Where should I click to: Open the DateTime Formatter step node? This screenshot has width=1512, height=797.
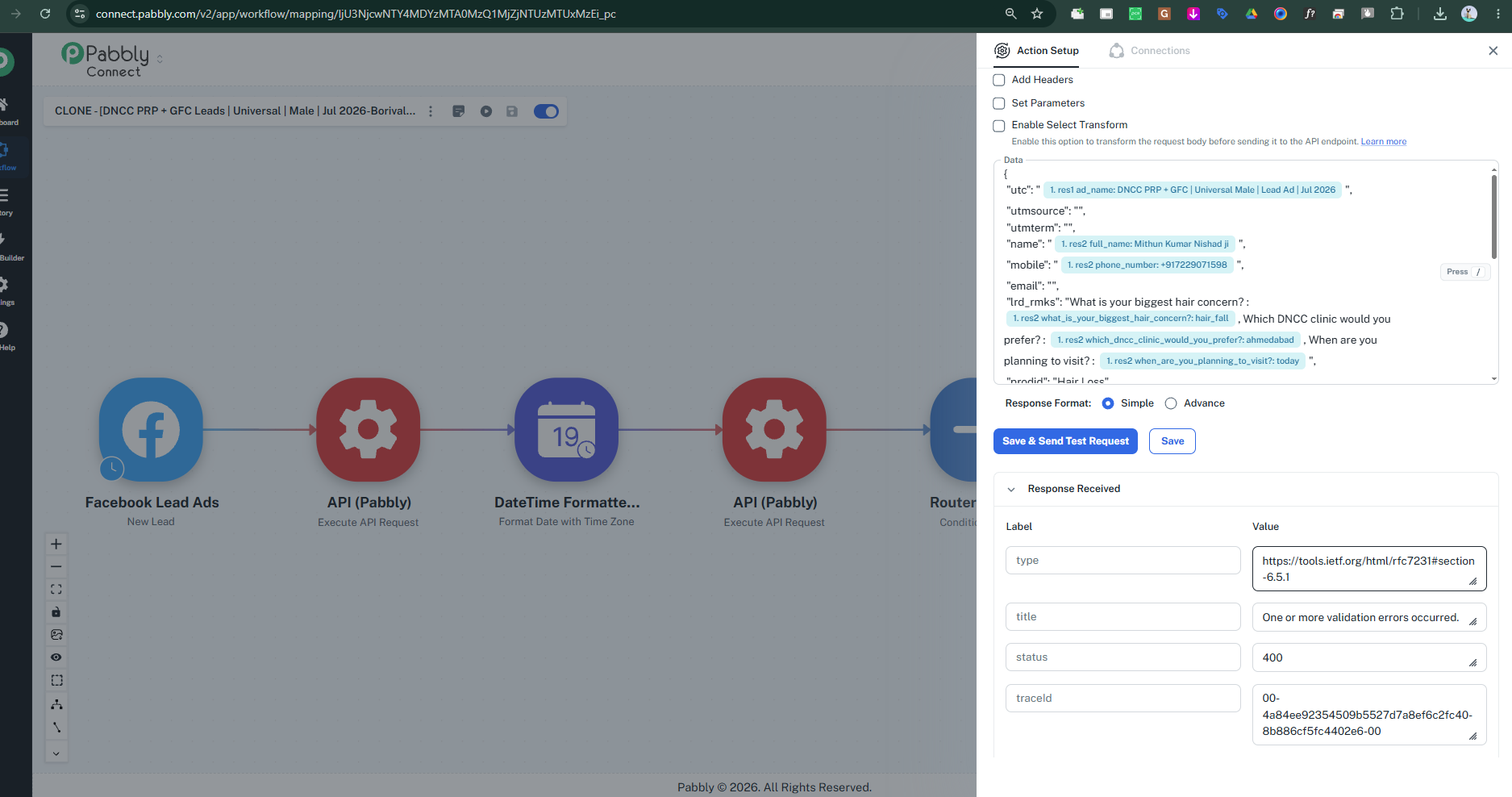tap(567, 430)
